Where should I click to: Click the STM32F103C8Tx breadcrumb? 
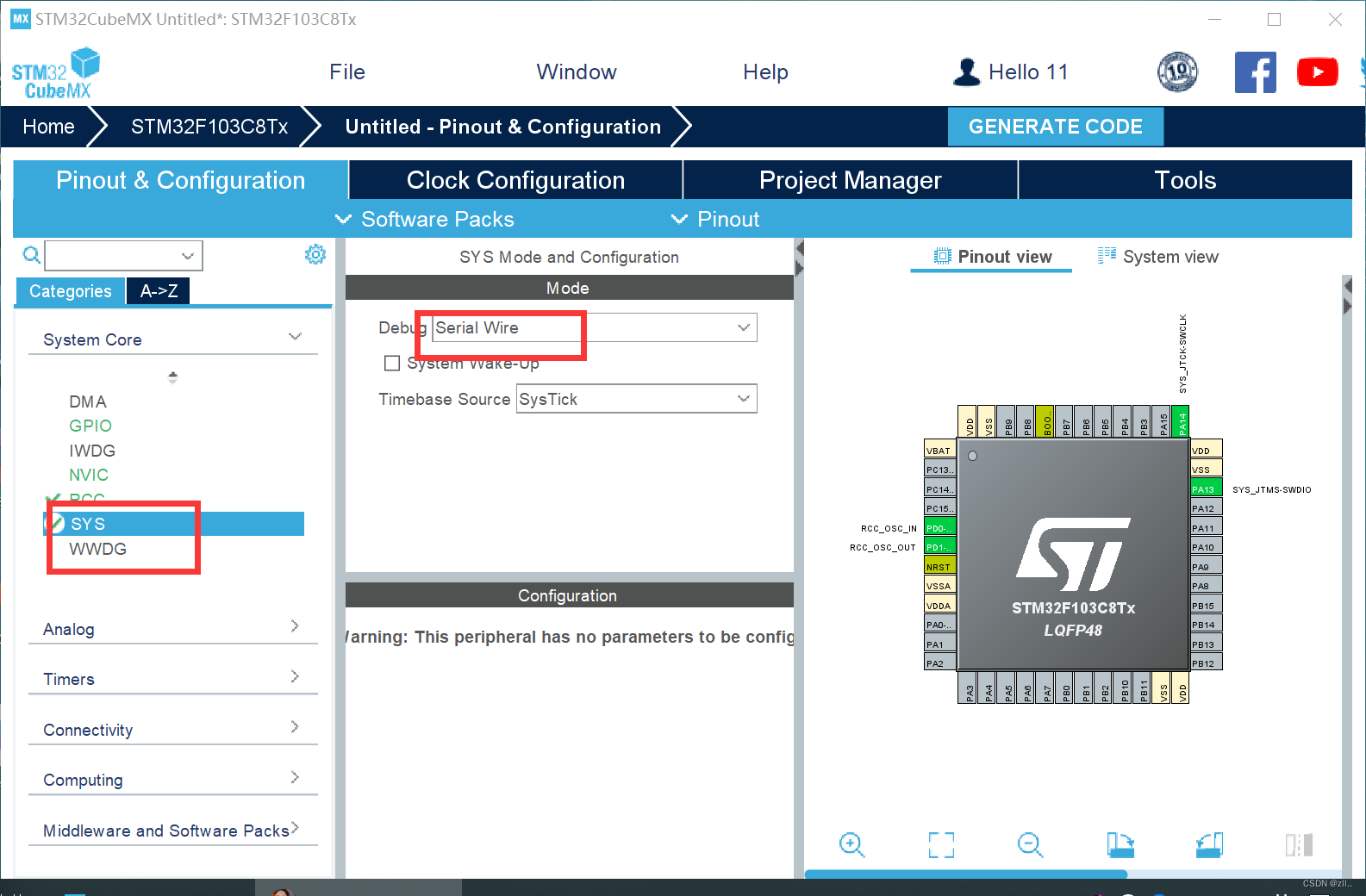(x=209, y=127)
